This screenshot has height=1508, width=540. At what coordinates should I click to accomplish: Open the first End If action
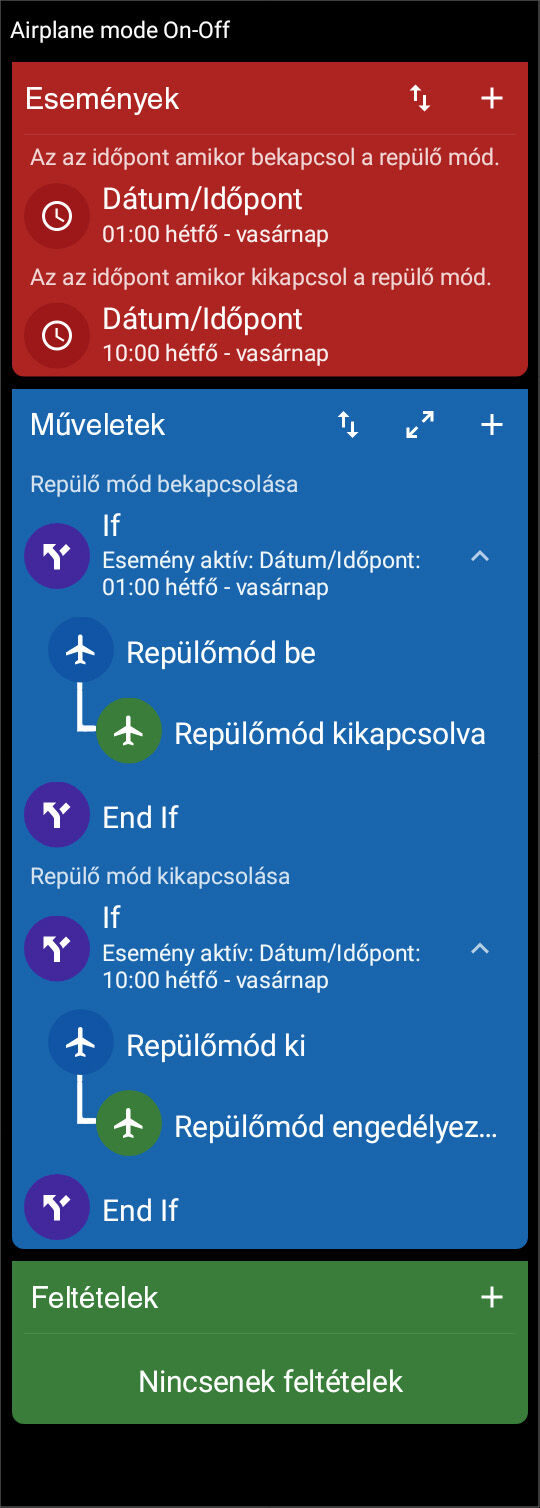click(x=270, y=817)
